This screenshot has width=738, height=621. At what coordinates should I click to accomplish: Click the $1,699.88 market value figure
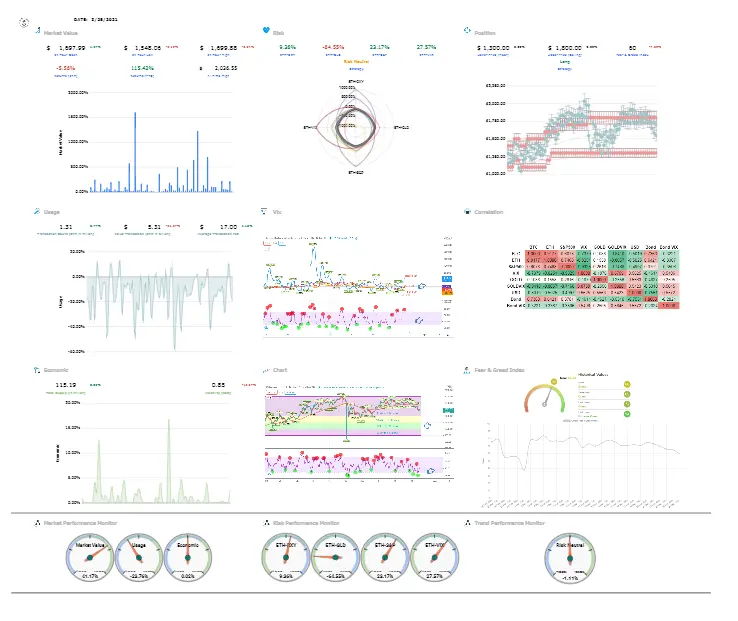219,48
